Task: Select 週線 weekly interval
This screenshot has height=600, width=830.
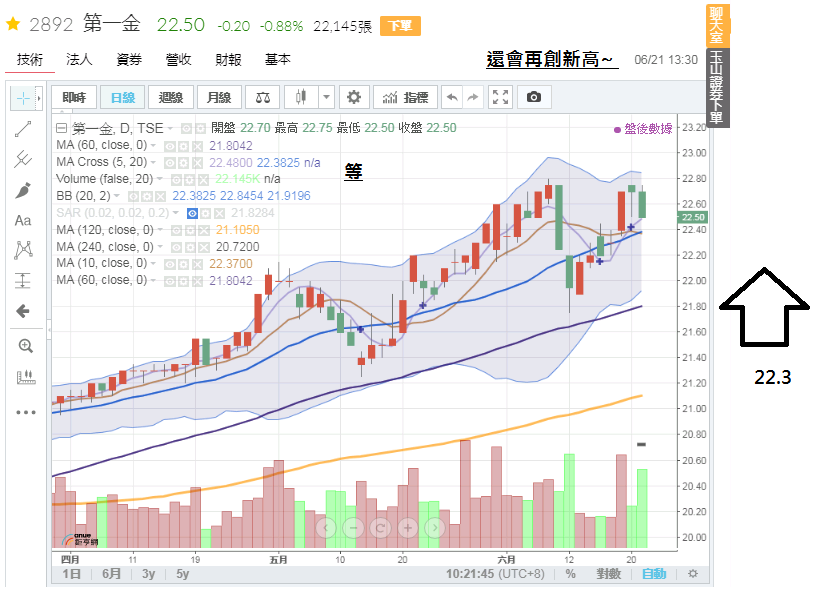Action: 170,97
